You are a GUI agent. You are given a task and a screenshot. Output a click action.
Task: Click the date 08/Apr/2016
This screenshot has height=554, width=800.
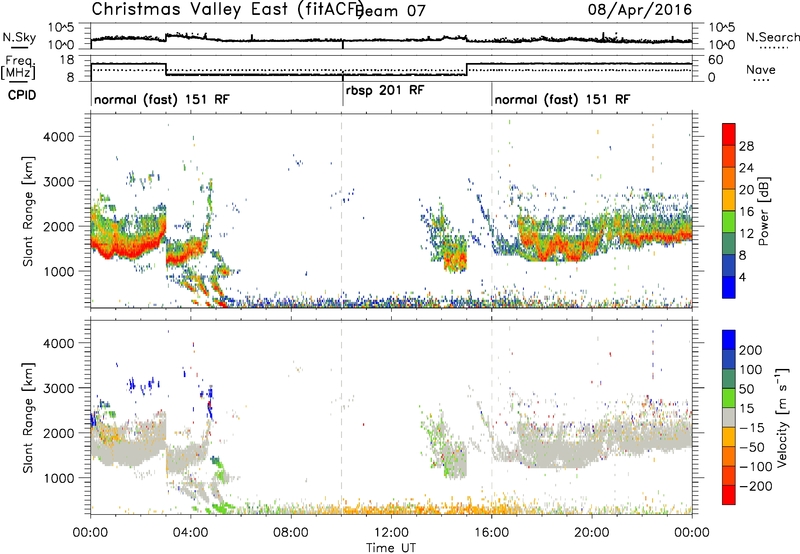coord(640,10)
